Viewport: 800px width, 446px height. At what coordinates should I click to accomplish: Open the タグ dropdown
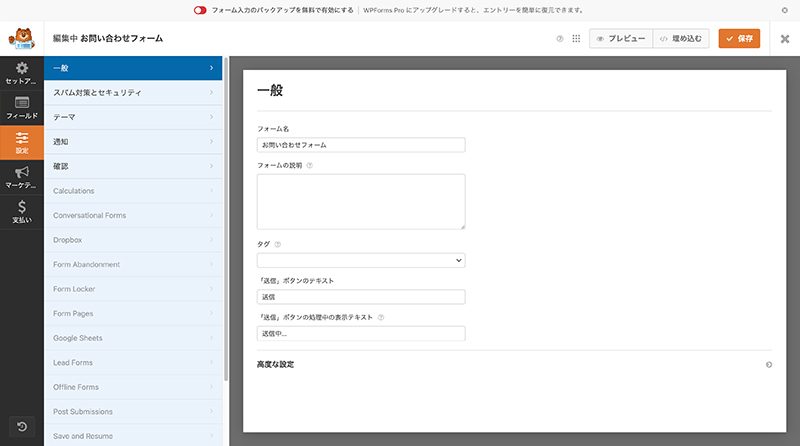pos(361,260)
